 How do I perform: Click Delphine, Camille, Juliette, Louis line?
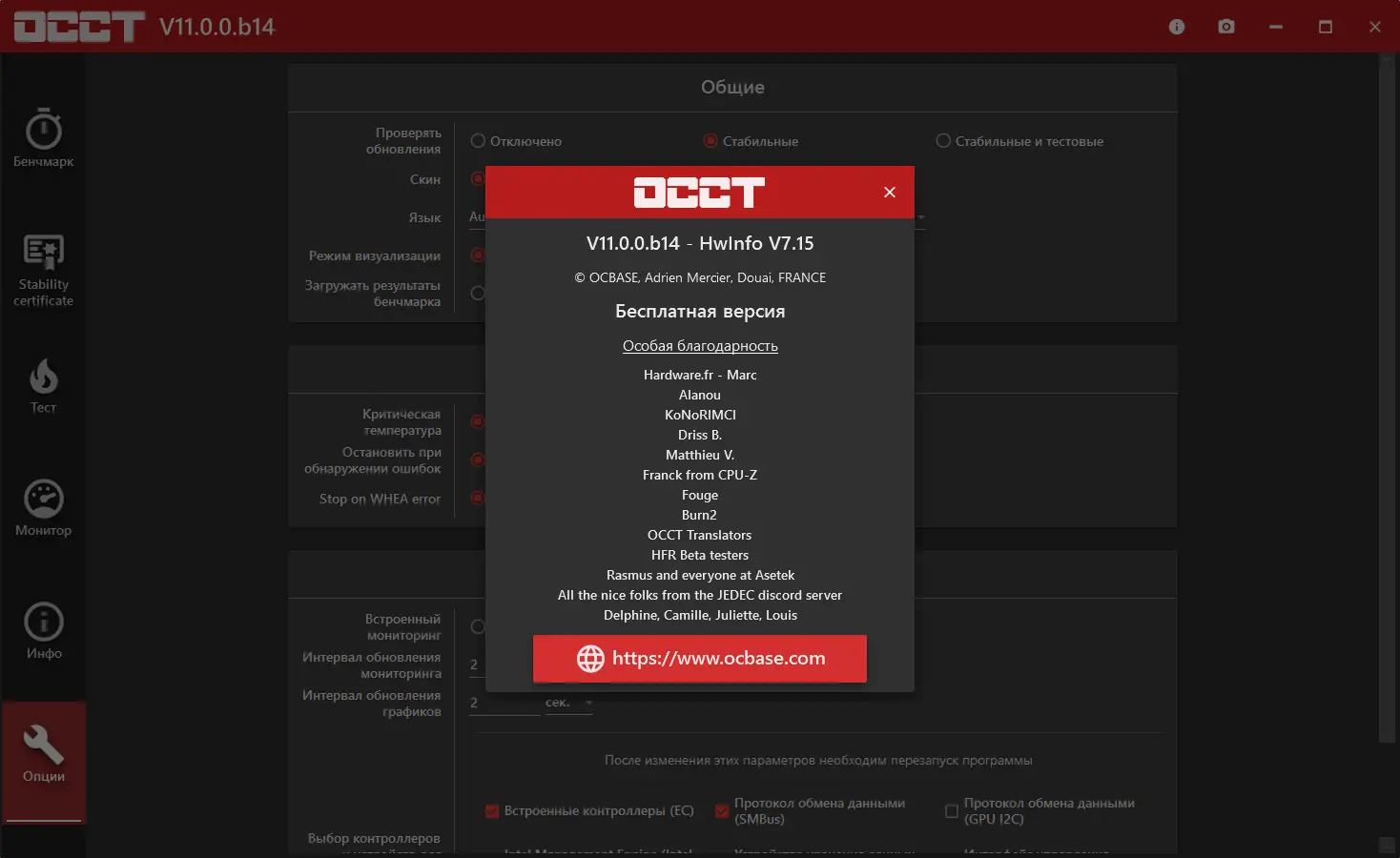coord(700,615)
